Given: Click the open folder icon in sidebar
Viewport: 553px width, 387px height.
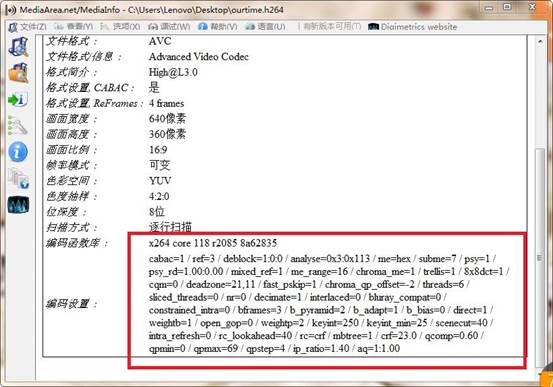Looking at the screenshot, I should pyautogui.click(x=18, y=73).
